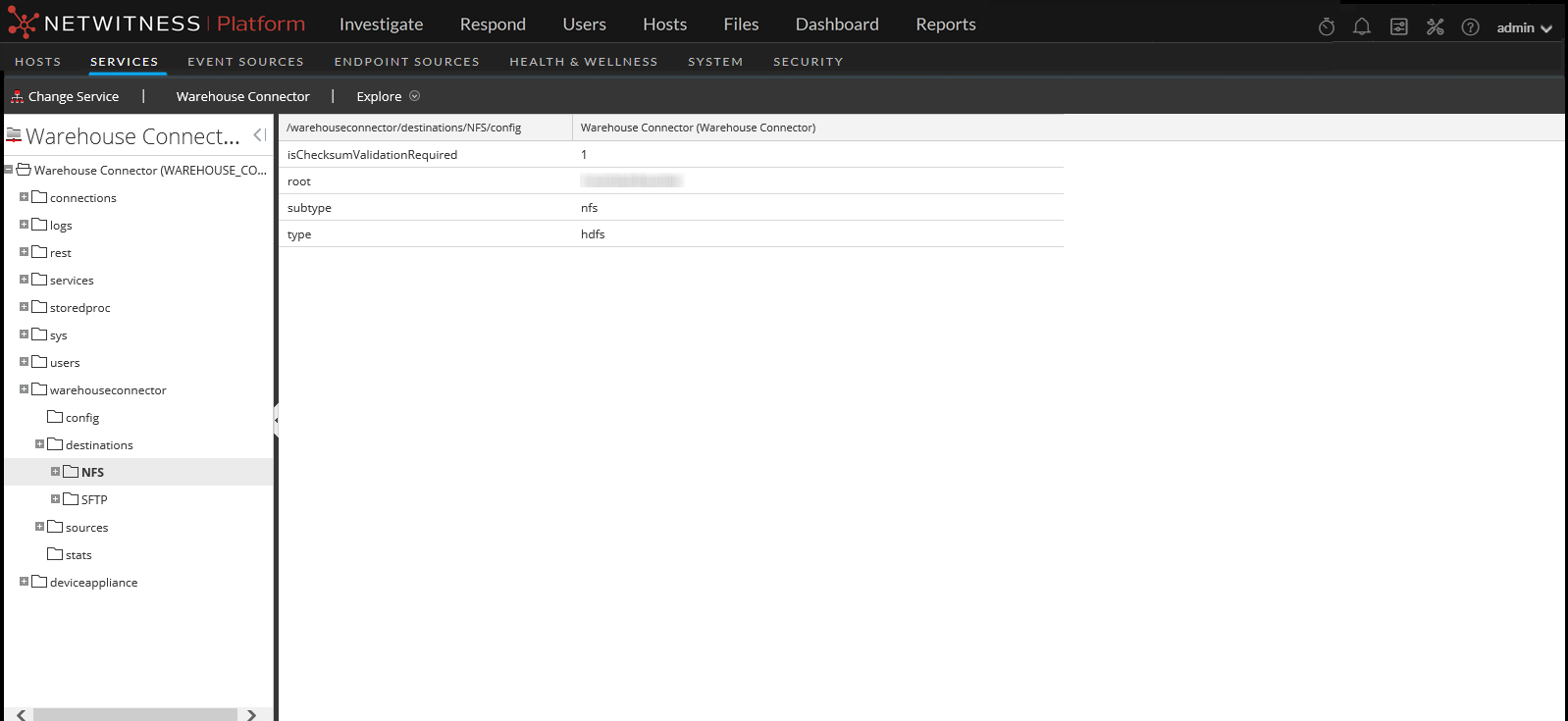
Task: Click the stats folder icon
Action: (55, 554)
